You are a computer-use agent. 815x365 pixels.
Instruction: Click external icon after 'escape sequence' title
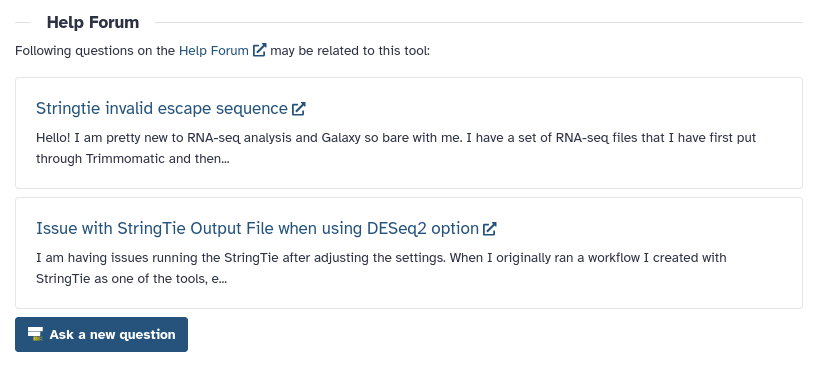pyautogui.click(x=298, y=109)
